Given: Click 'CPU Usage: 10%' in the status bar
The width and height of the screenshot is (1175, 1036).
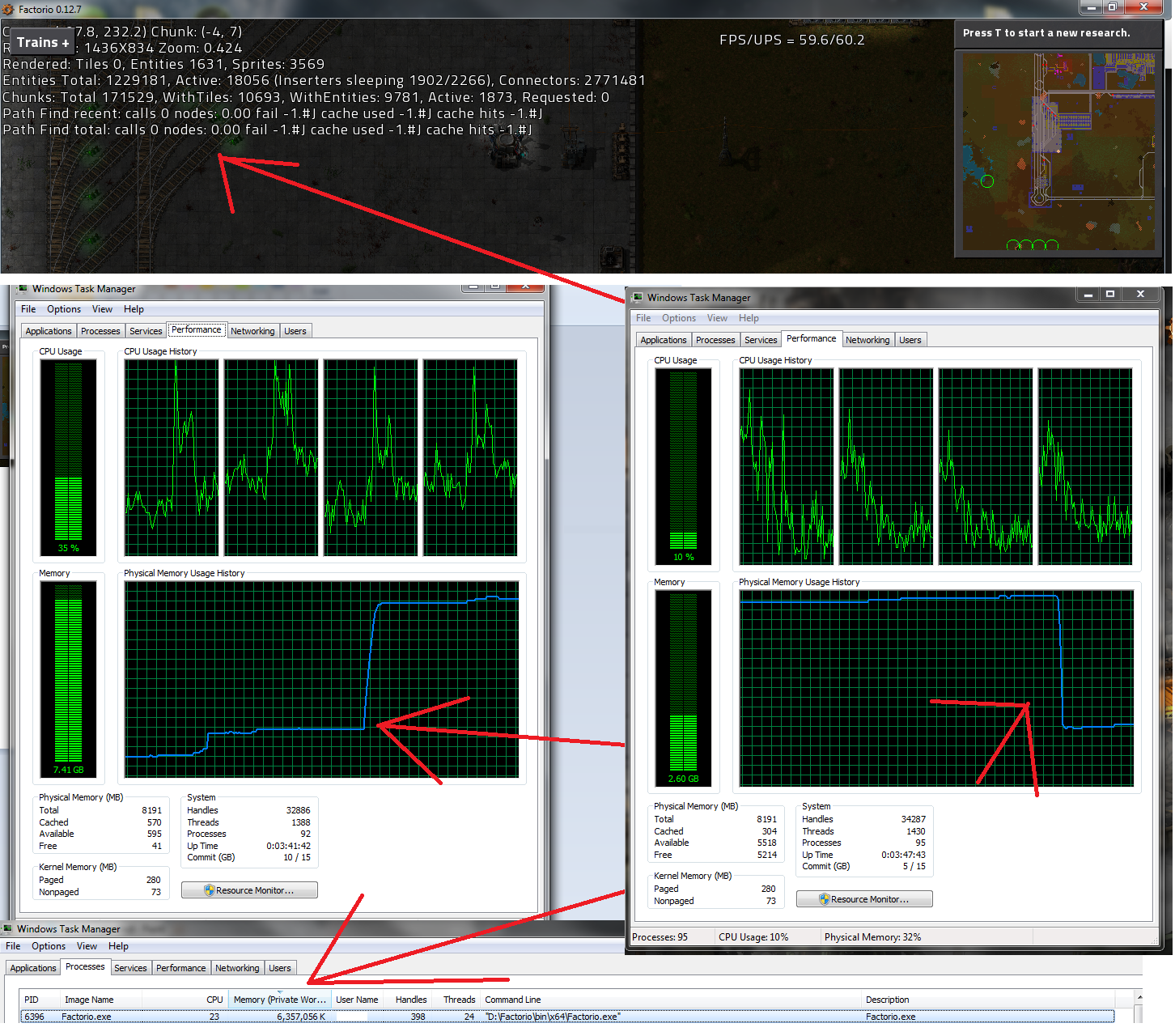Looking at the screenshot, I should coord(753,937).
